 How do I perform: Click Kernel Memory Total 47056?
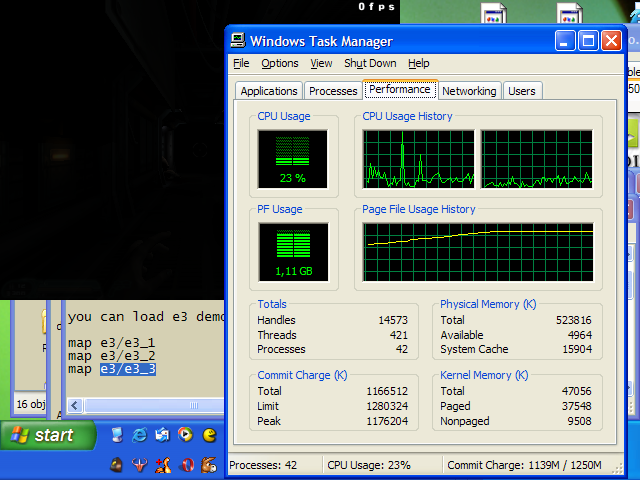[576, 391]
